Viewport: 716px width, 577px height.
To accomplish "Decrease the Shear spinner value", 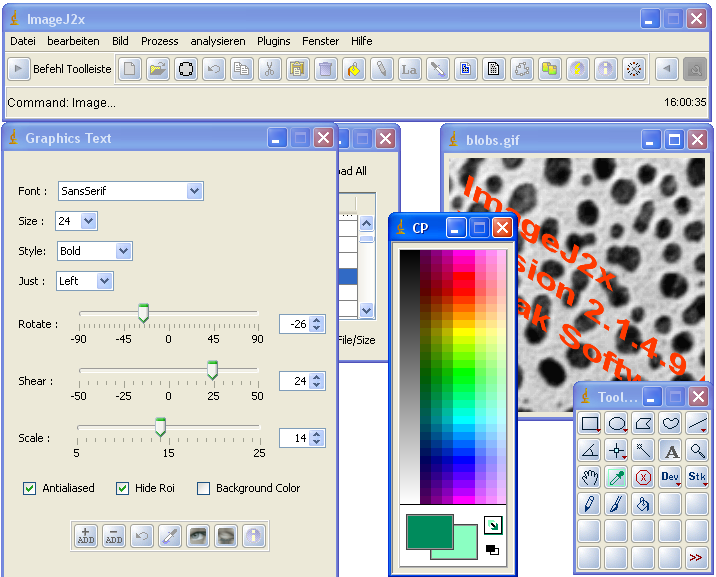I will click(x=316, y=385).
